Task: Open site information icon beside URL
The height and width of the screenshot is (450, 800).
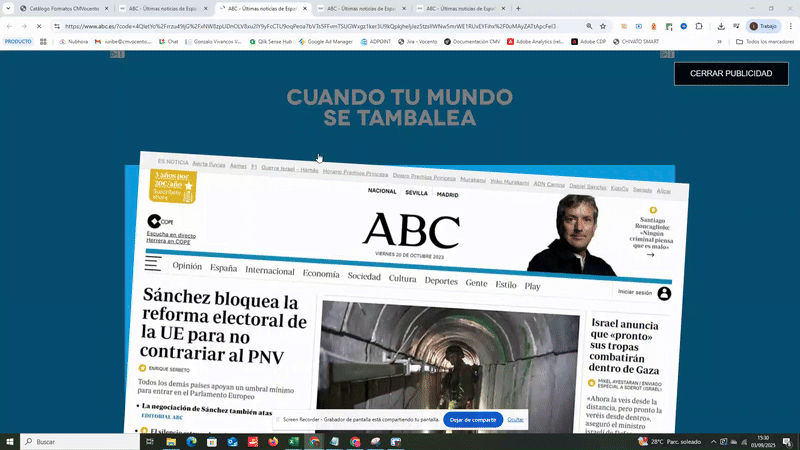Action: coord(57,26)
